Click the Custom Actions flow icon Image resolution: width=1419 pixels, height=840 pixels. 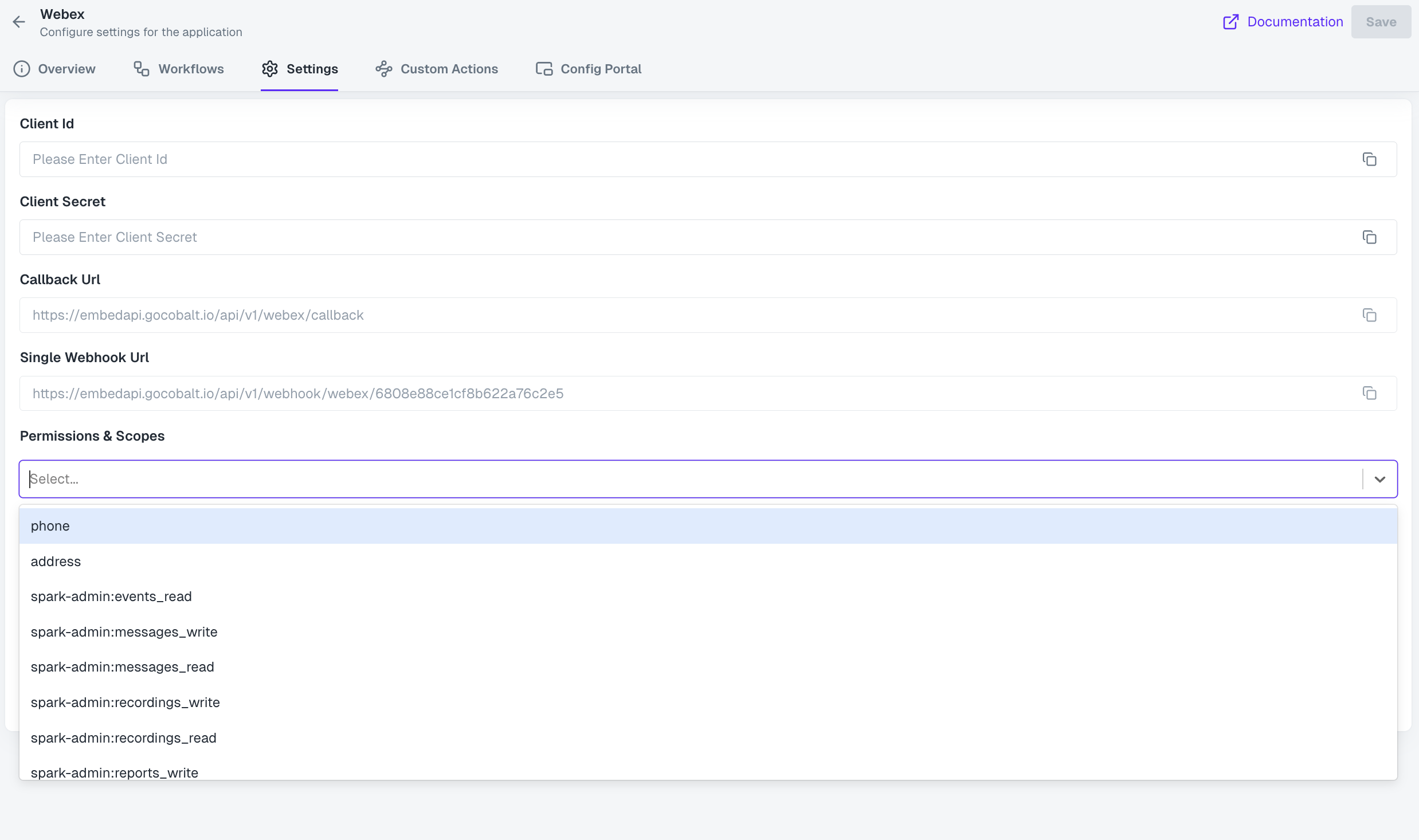coord(383,68)
